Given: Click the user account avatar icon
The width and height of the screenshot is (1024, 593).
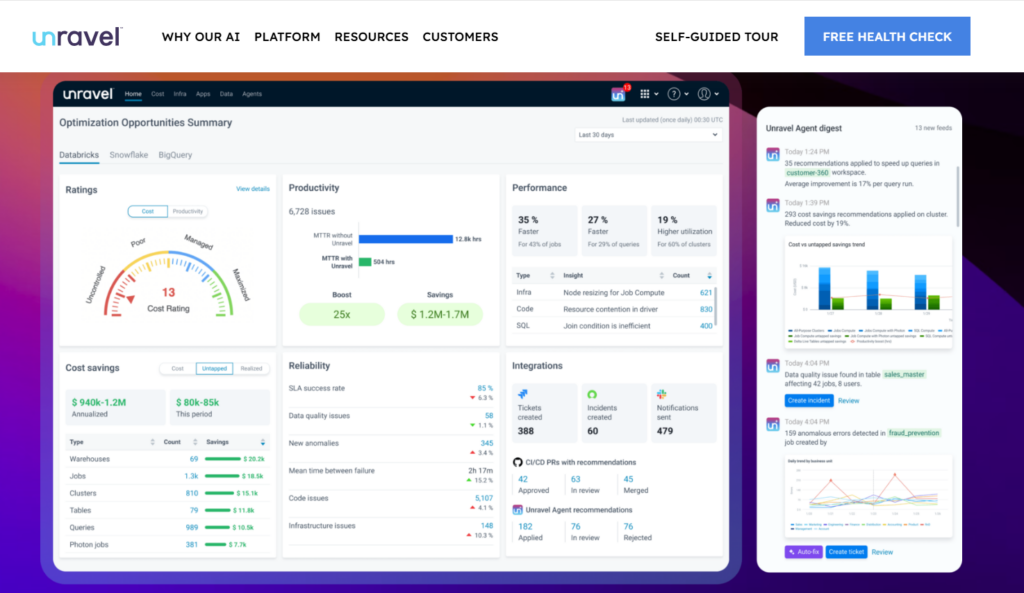Looking at the screenshot, I should pos(704,94).
